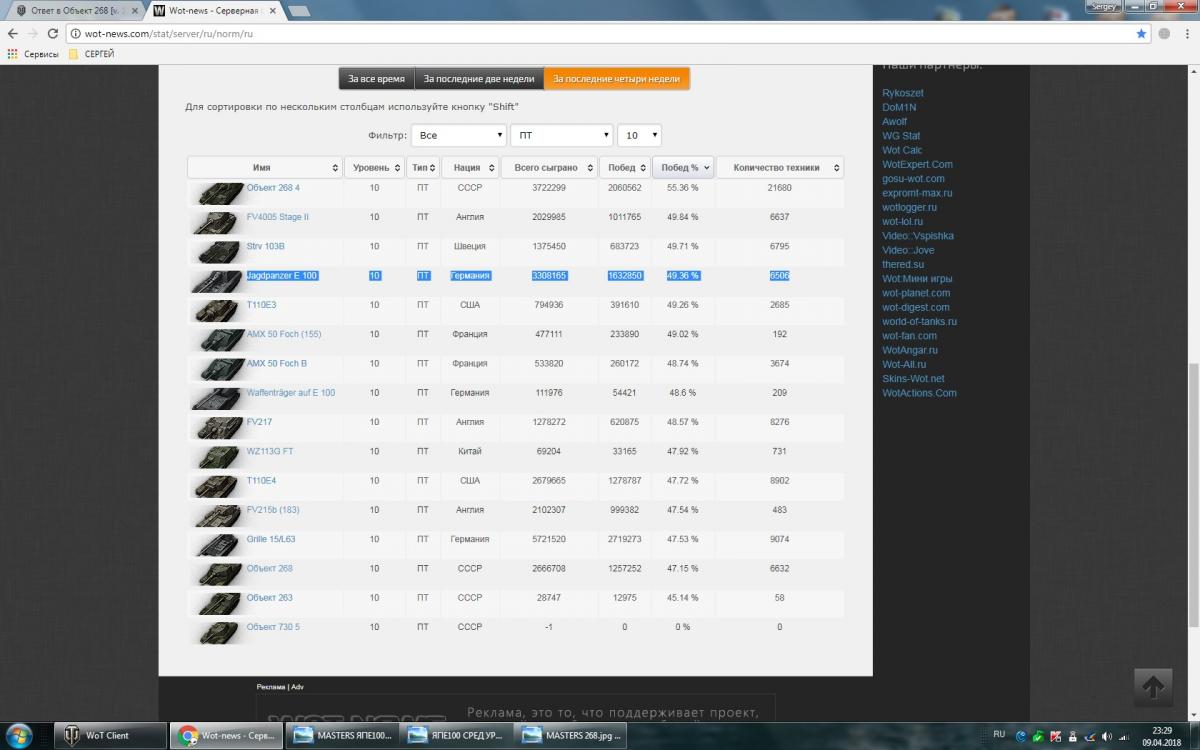The height and width of the screenshot is (750, 1200).
Task: Switch to 'За последние две недели'
Action: 479,79
